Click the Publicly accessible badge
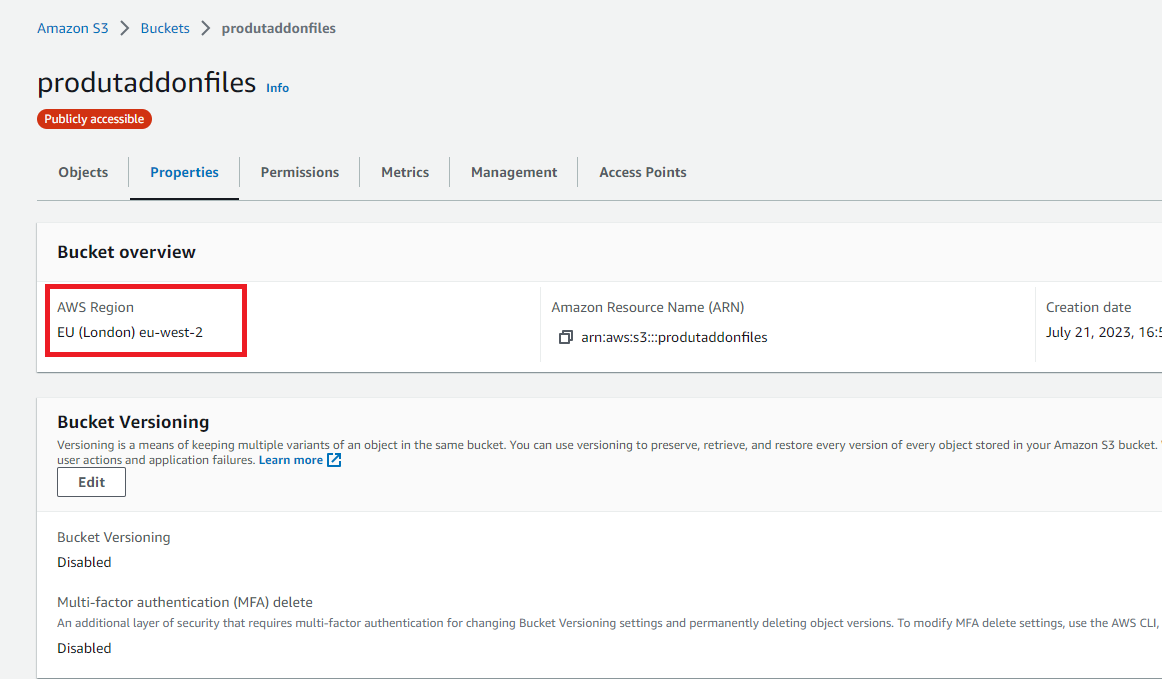The image size is (1162, 679). (x=94, y=119)
